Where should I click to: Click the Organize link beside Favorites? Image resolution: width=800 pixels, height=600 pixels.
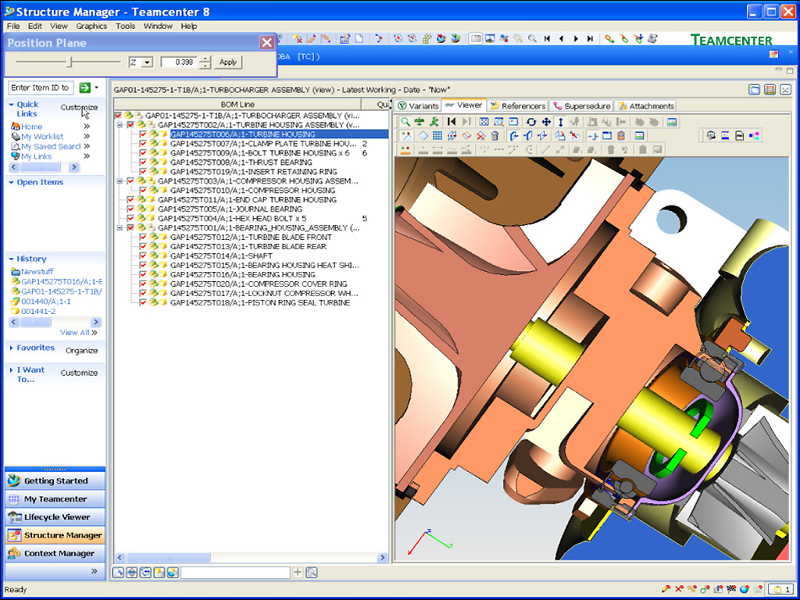point(82,351)
